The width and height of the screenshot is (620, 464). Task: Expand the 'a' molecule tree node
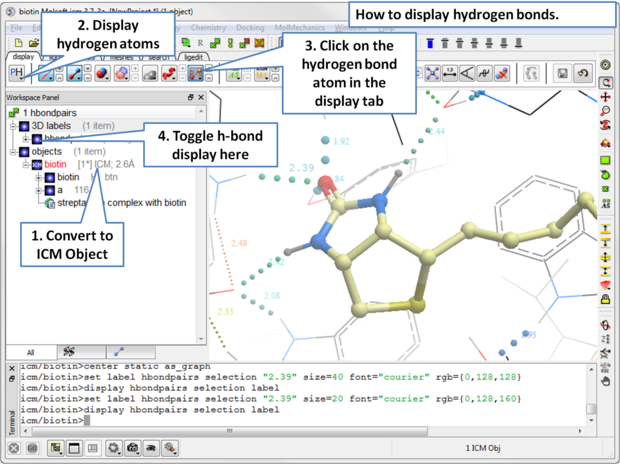pos(38,190)
